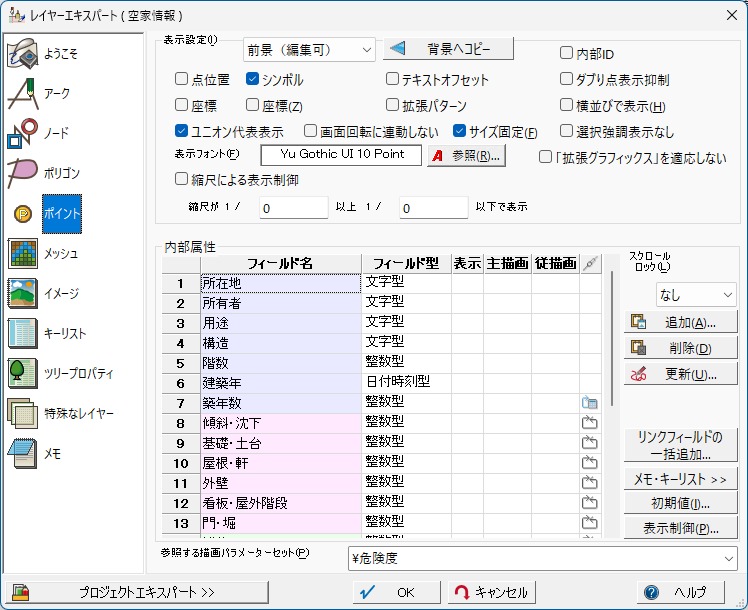Viewport: 748px width, 610px height.
Task: Click the 初期値(I)... button
Action: click(x=681, y=503)
